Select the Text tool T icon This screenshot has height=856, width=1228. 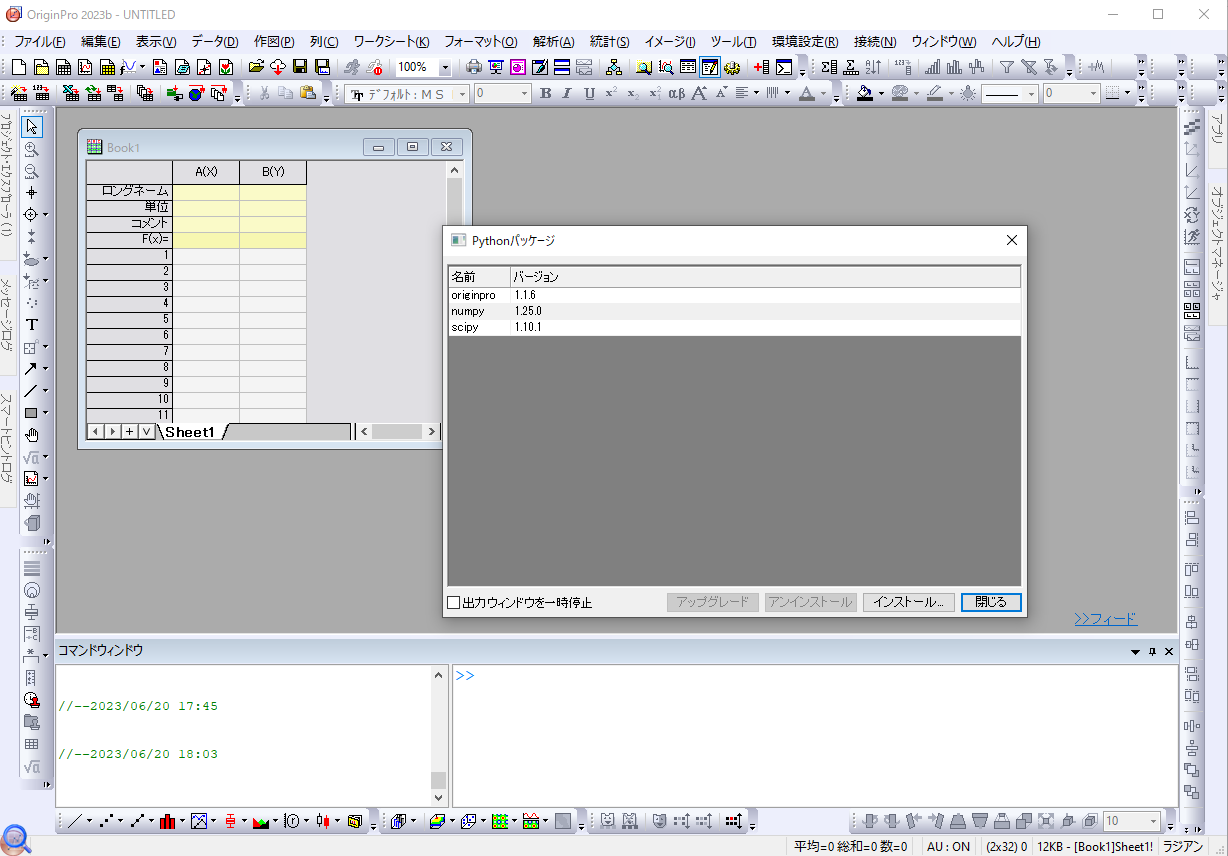[32, 324]
